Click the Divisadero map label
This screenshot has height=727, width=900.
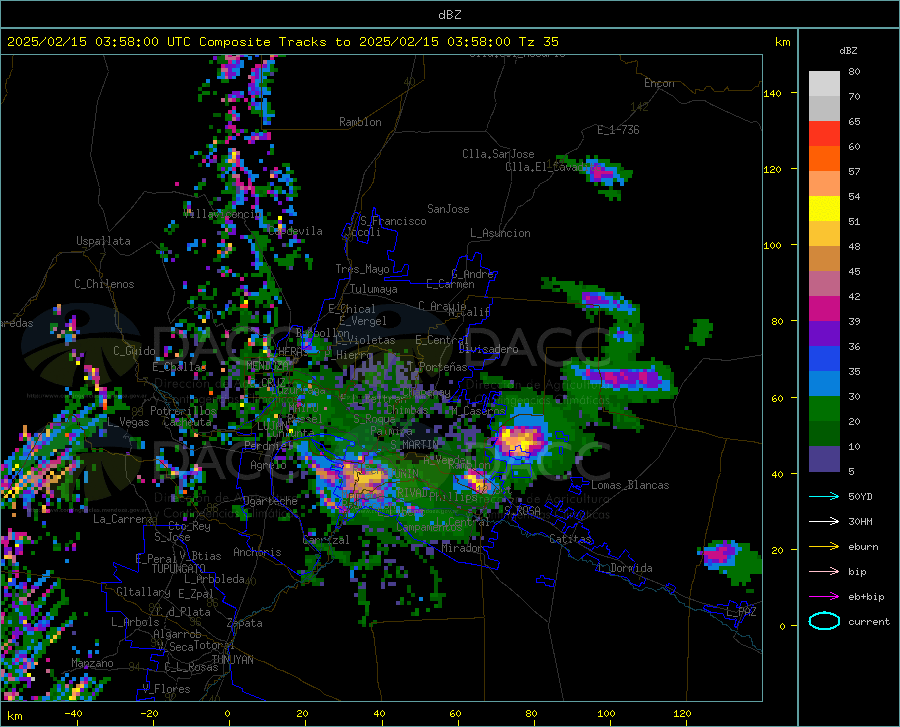pyautogui.click(x=488, y=349)
